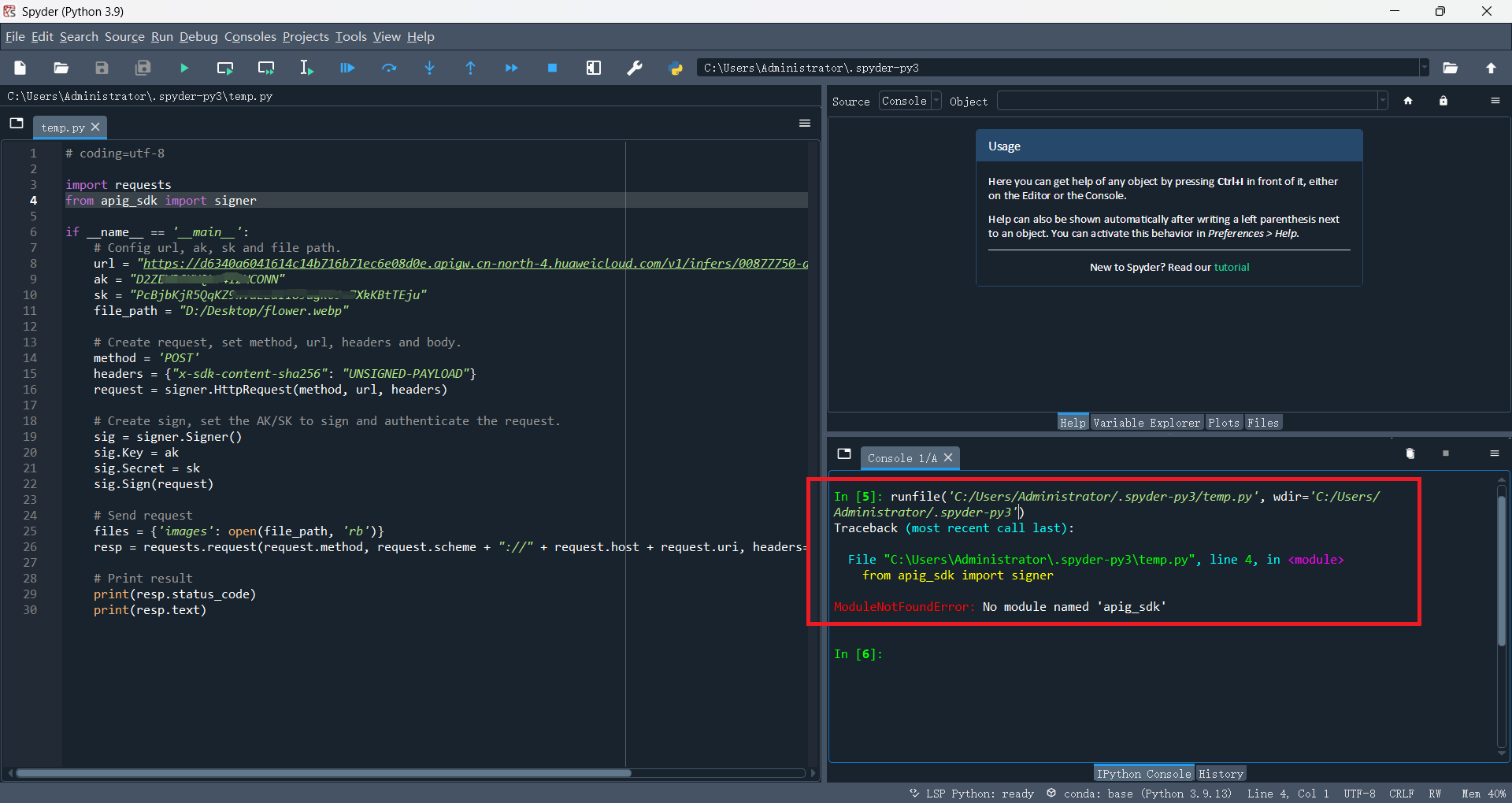Click the remove all variables trash icon

(1410, 453)
